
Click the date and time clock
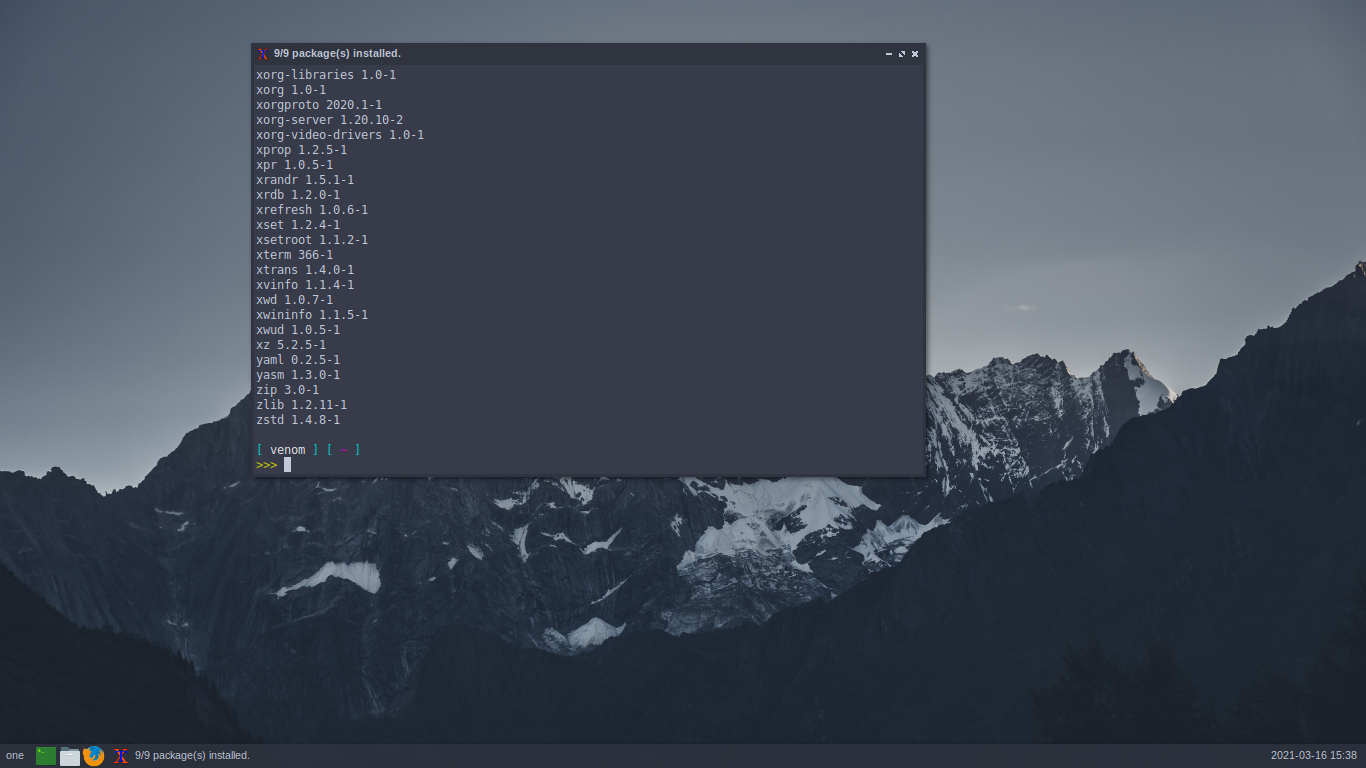click(1314, 756)
